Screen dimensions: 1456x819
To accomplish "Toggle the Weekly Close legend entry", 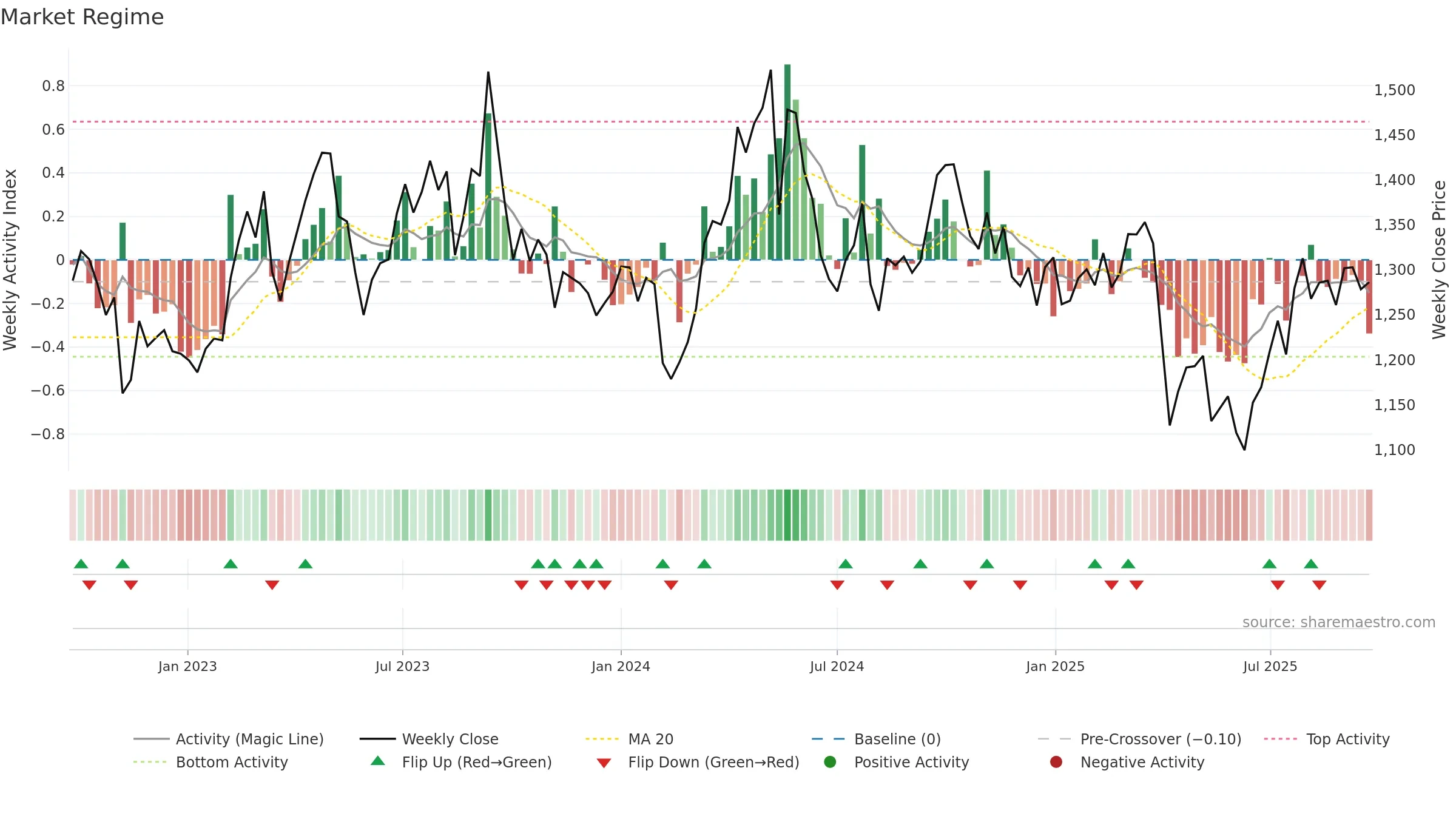I will click(x=429, y=739).
